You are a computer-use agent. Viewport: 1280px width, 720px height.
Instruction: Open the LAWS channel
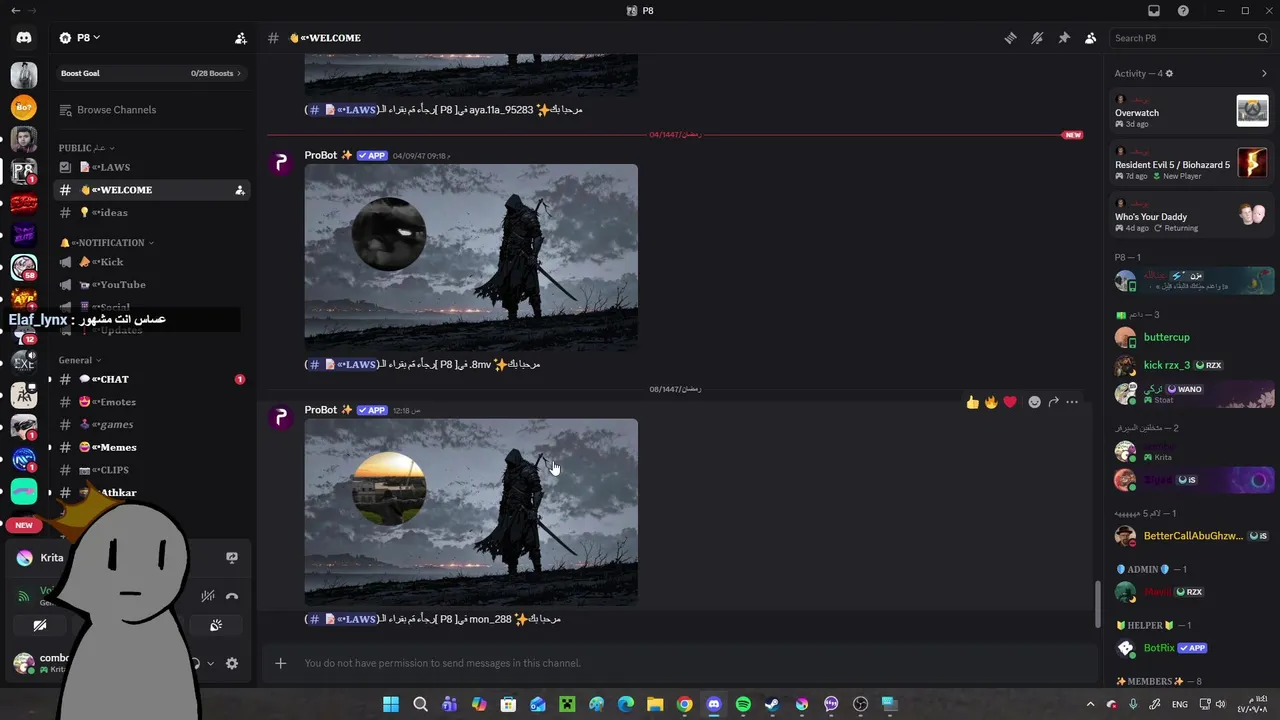click(x=150, y=167)
